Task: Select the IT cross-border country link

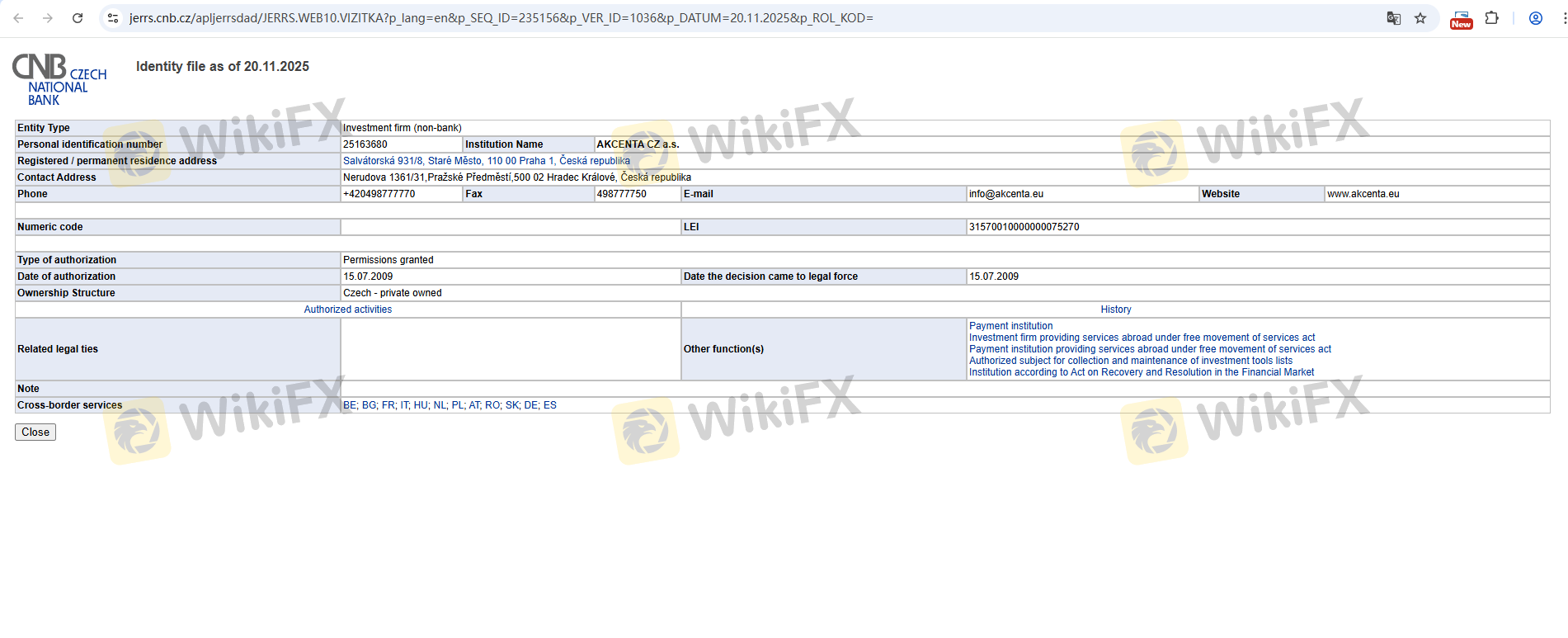Action: coord(405,405)
